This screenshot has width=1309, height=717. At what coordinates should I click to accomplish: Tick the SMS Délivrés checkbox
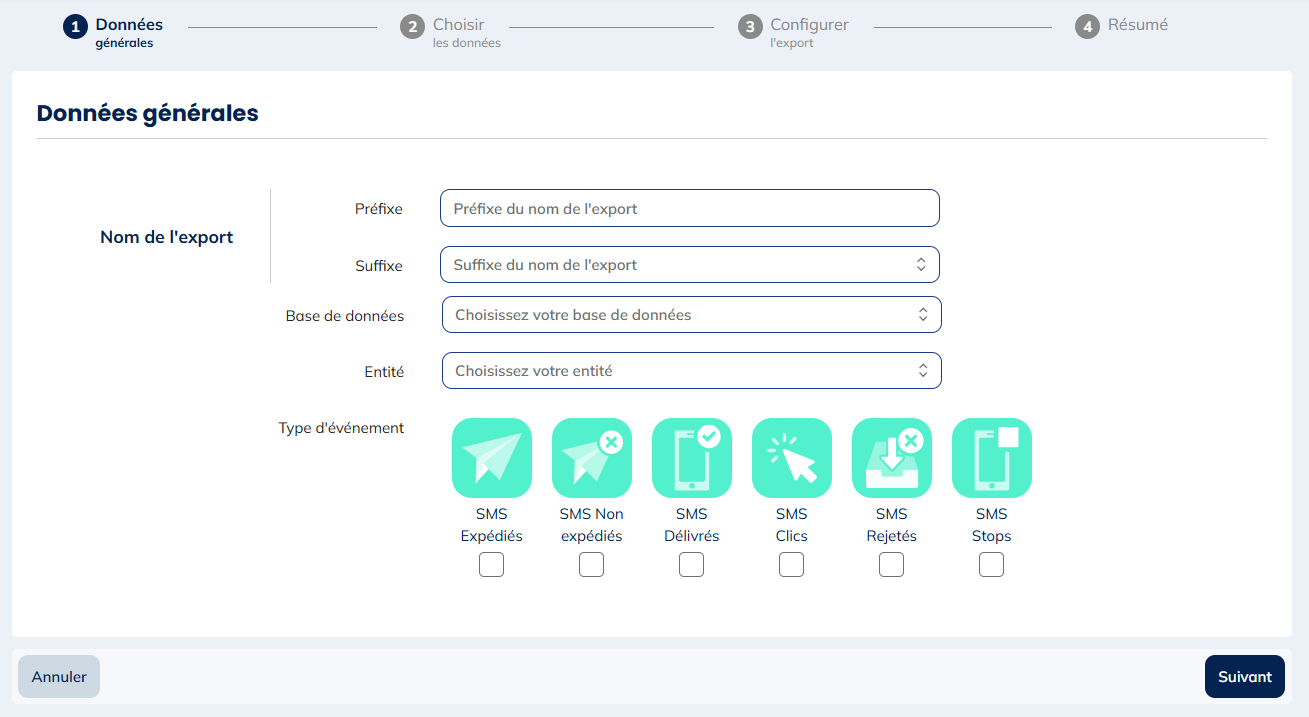pos(691,565)
